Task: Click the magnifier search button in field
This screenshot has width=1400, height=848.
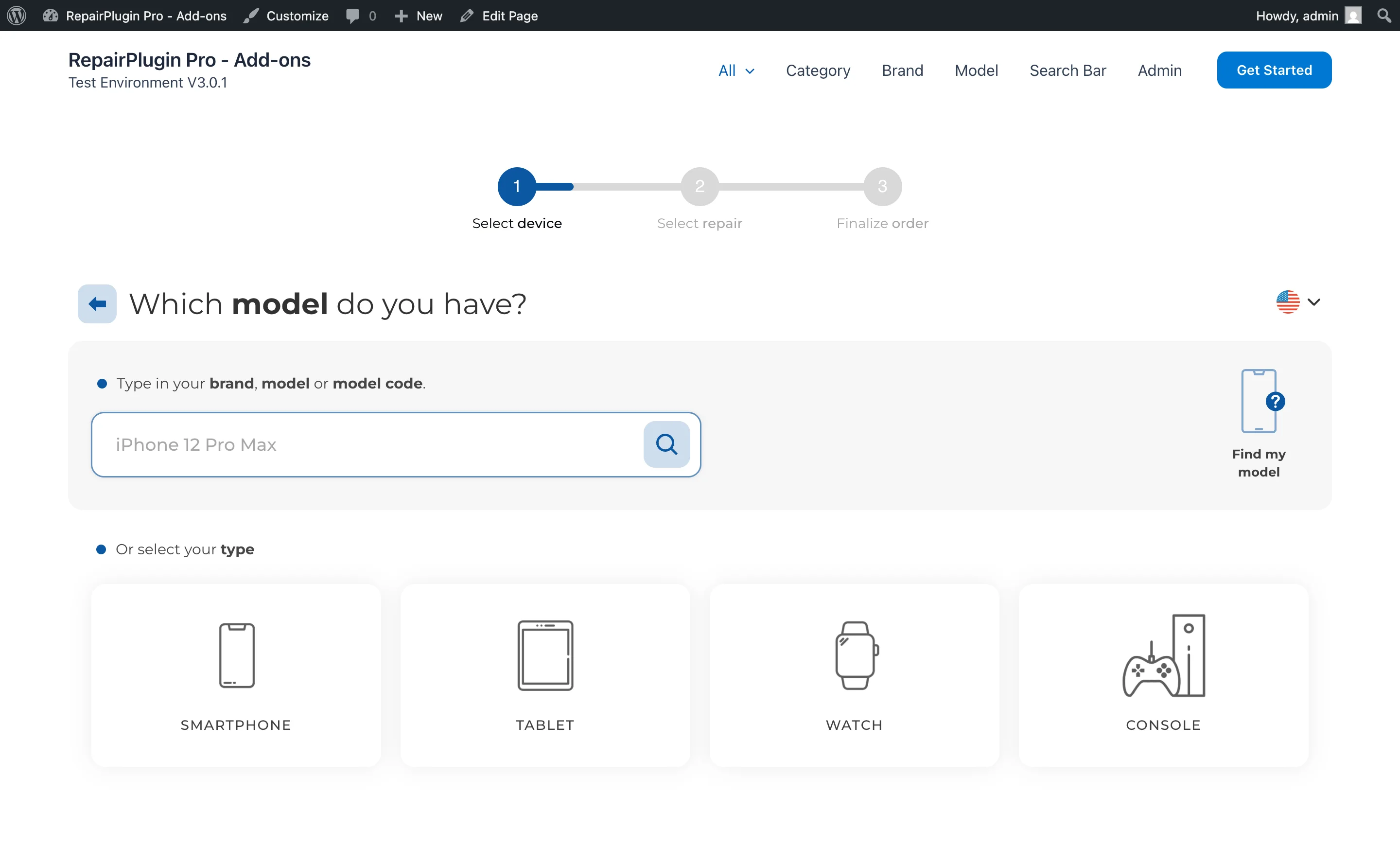Action: click(666, 444)
